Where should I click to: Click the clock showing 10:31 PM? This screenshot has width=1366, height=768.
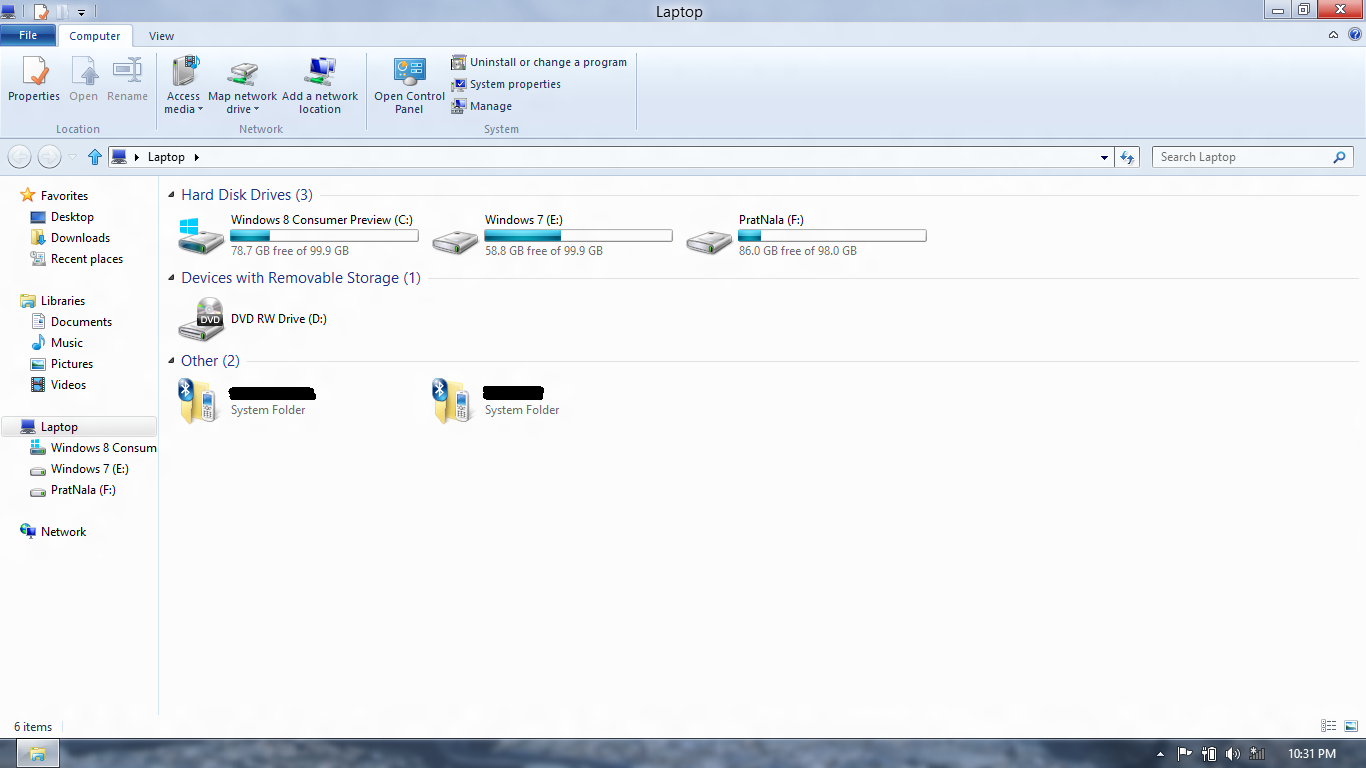(1312, 754)
